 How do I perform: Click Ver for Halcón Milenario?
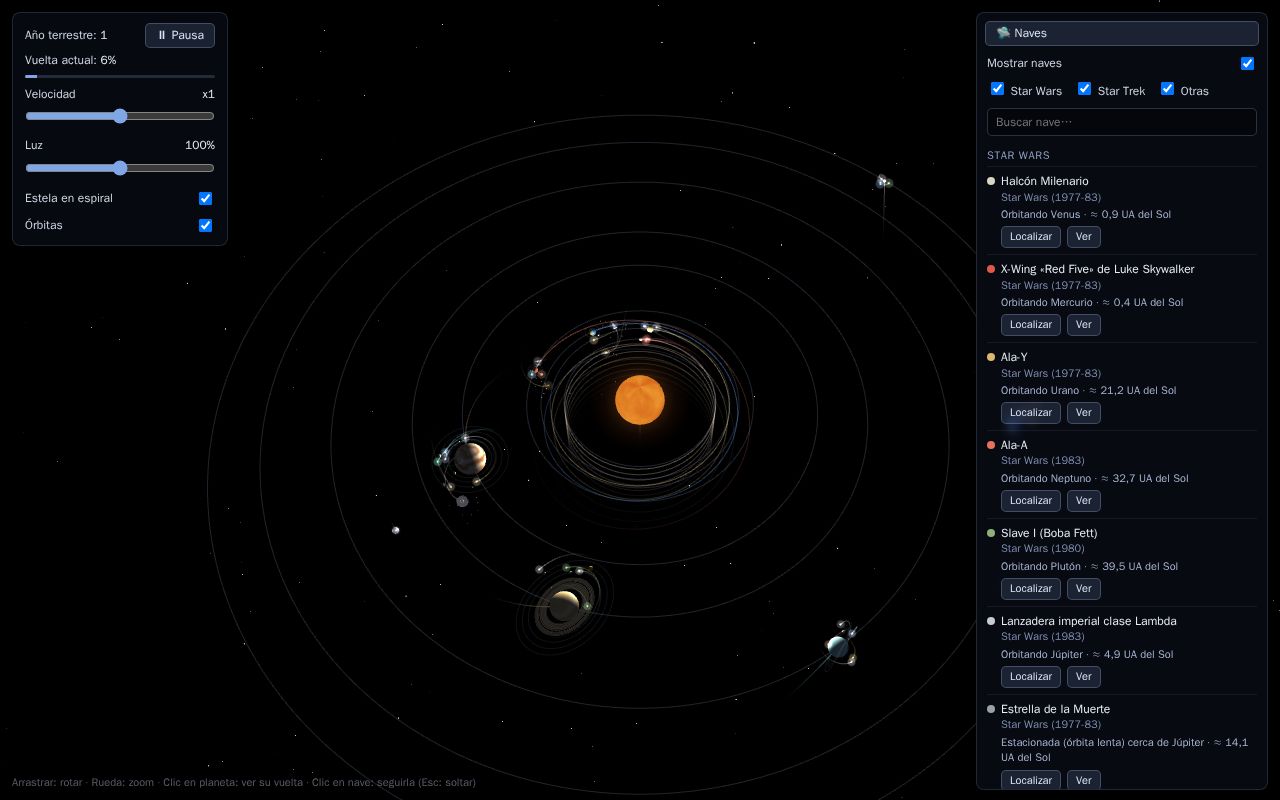click(x=1084, y=237)
